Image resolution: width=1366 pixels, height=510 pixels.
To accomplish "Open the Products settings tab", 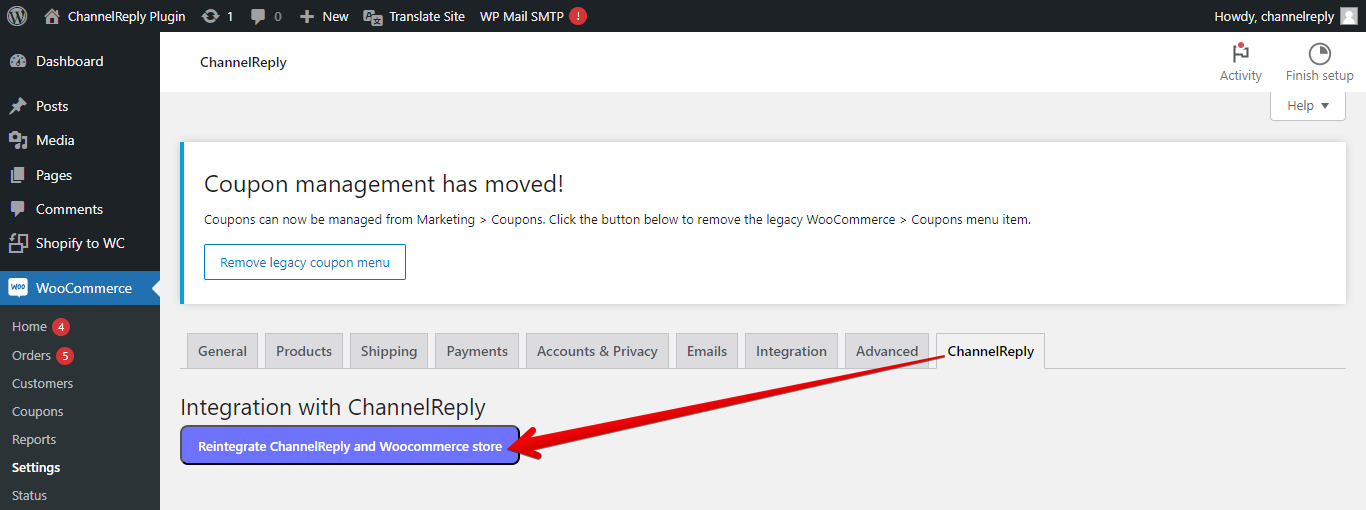I will tap(304, 351).
